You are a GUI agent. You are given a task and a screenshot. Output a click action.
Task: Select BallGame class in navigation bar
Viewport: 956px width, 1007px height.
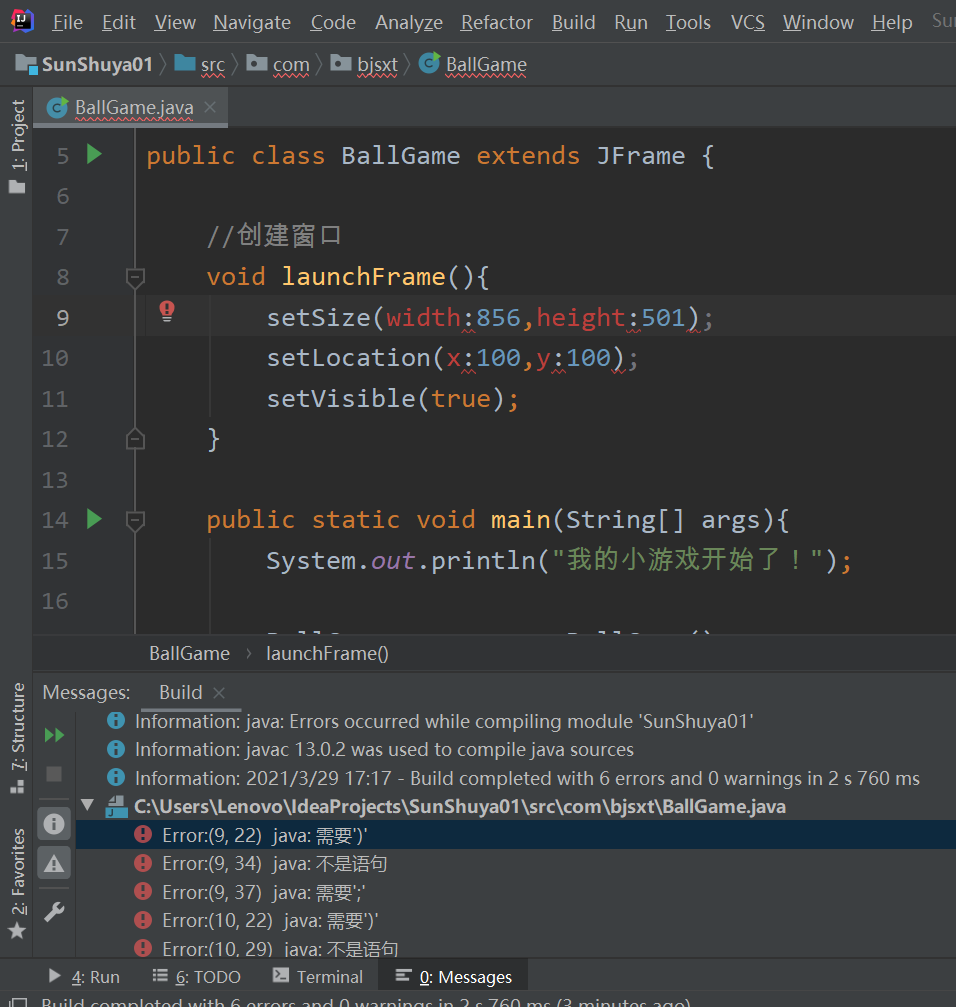click(473, 64)
